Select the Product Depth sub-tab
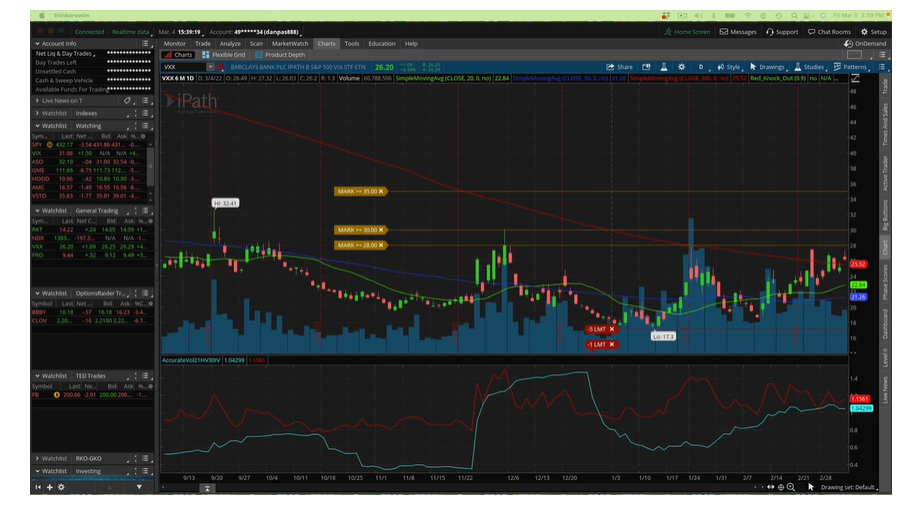Screen dimensions: 916x523 click(280, 54)
